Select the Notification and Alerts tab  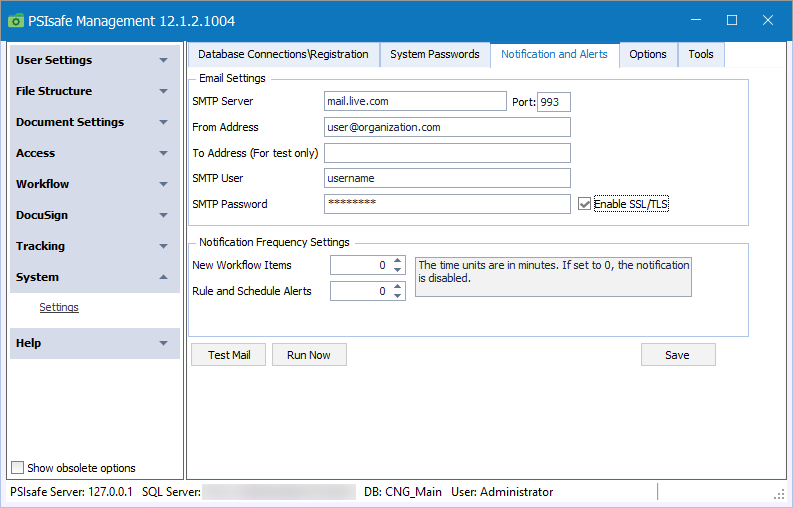(554, 54)
